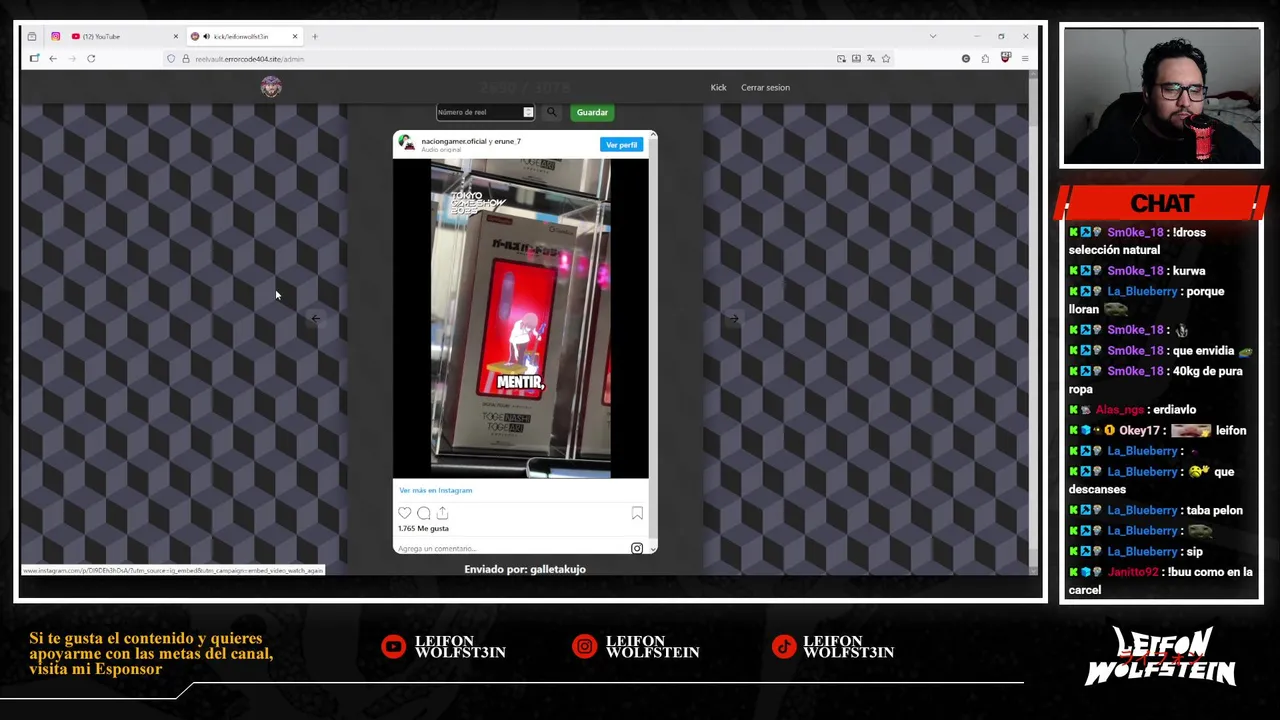1280x720 pixels.
Task: Click the embed vertical scrollbar
Action: 653,340
